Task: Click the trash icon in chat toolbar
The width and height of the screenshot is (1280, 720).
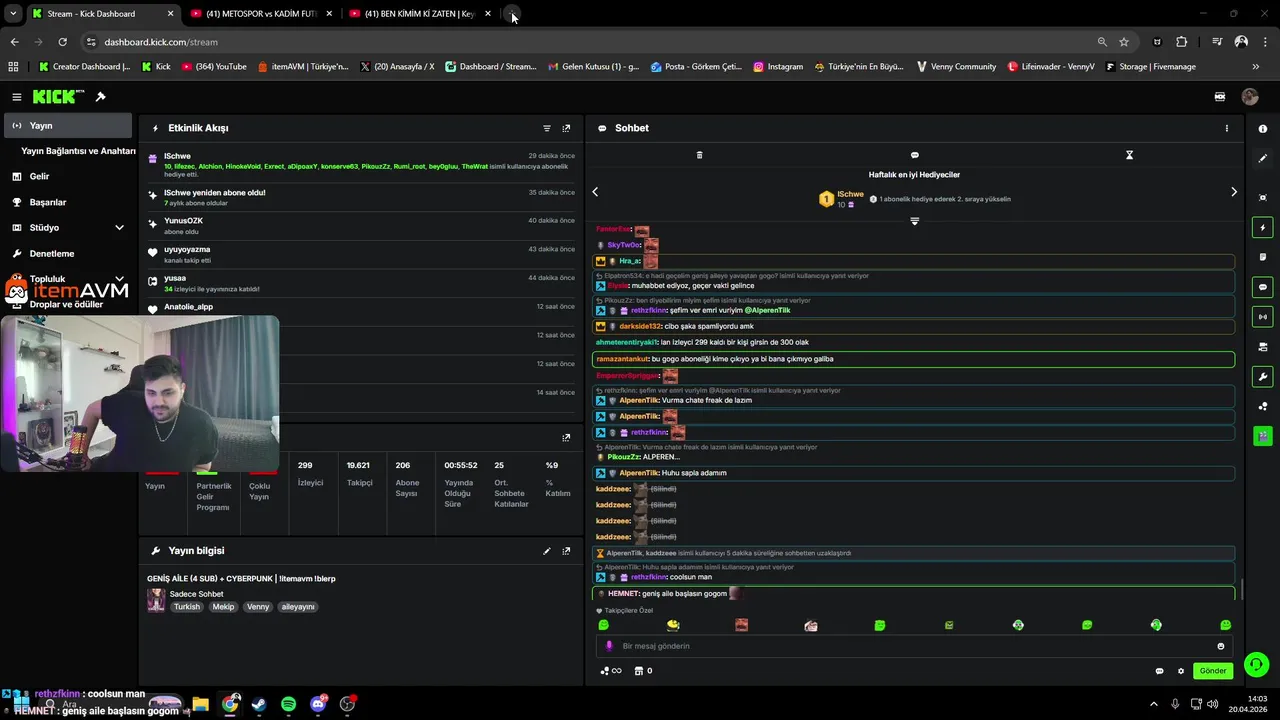Action: point(699,155)
